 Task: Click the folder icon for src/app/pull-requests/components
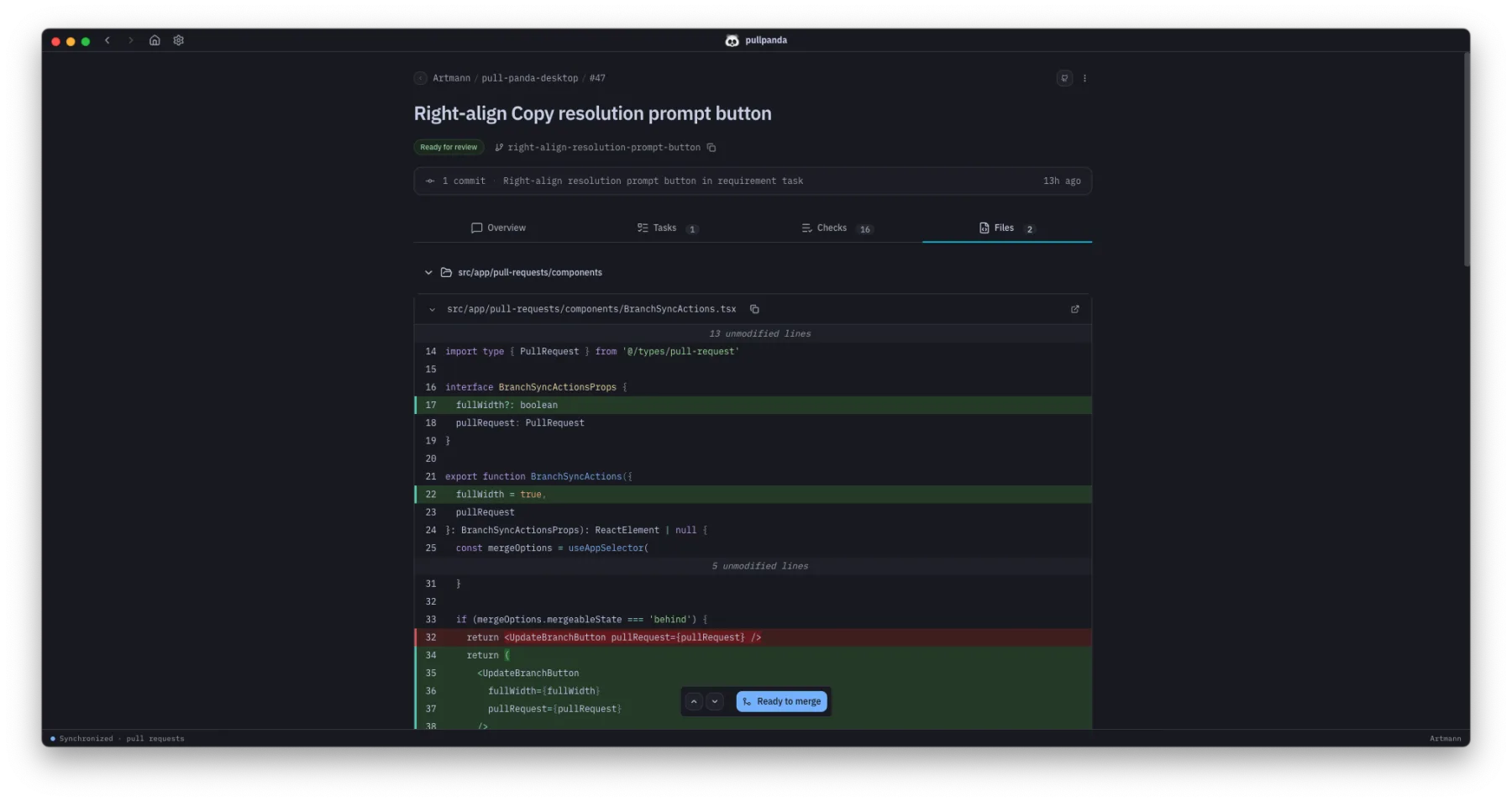pos(446,273)
